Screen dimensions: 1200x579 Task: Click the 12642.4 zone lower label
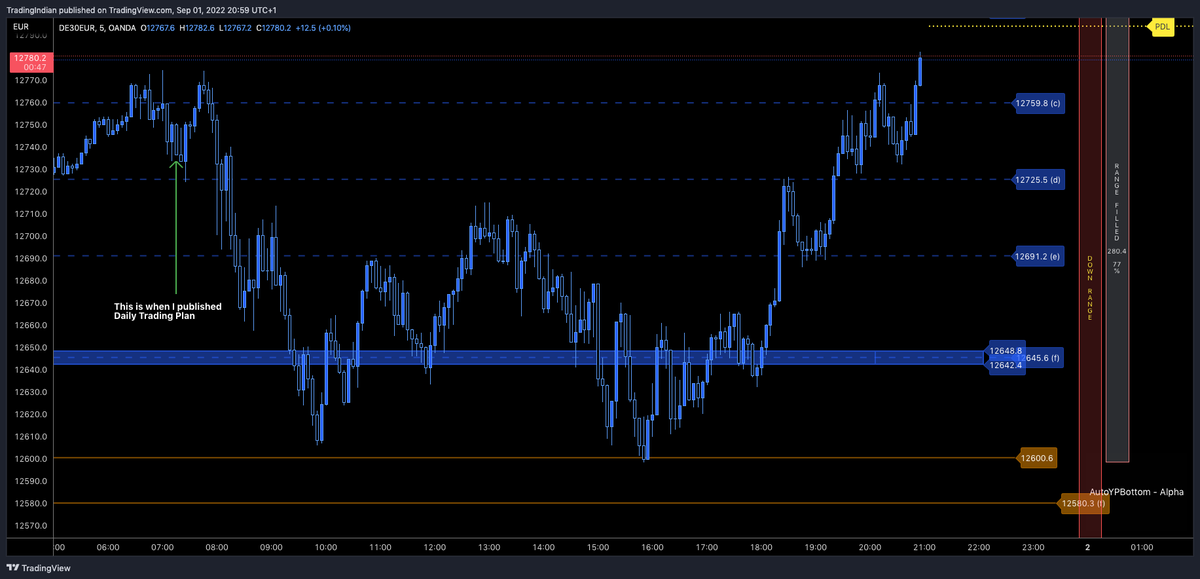tap(1006, 365)
